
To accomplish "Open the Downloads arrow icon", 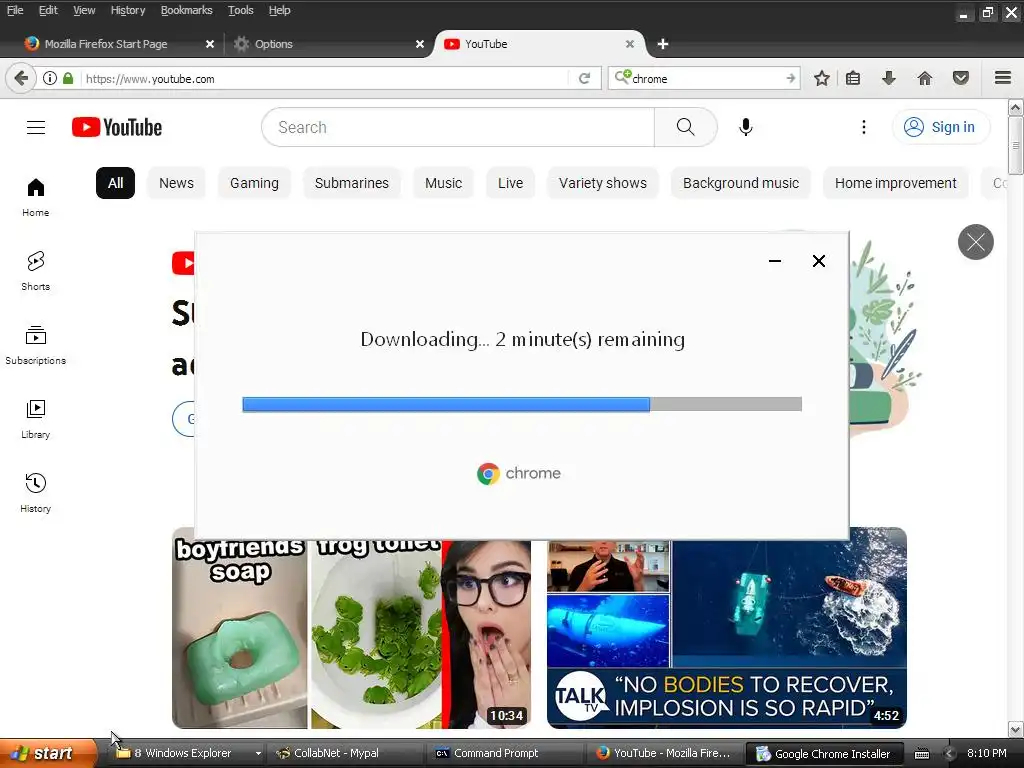I will point(889,78).
